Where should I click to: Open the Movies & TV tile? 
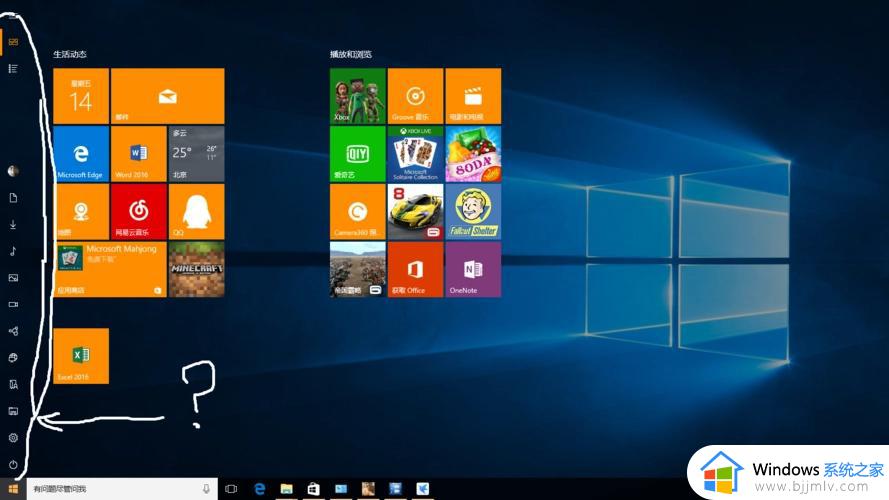(x=473, y=96)
